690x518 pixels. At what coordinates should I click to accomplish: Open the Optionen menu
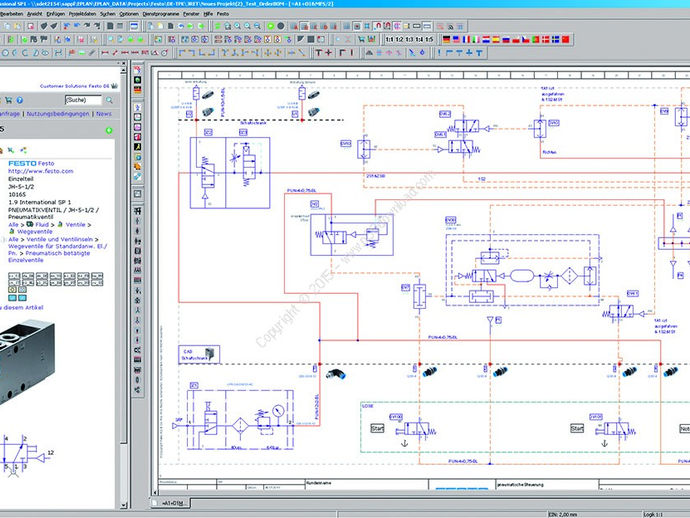[129, 14]
